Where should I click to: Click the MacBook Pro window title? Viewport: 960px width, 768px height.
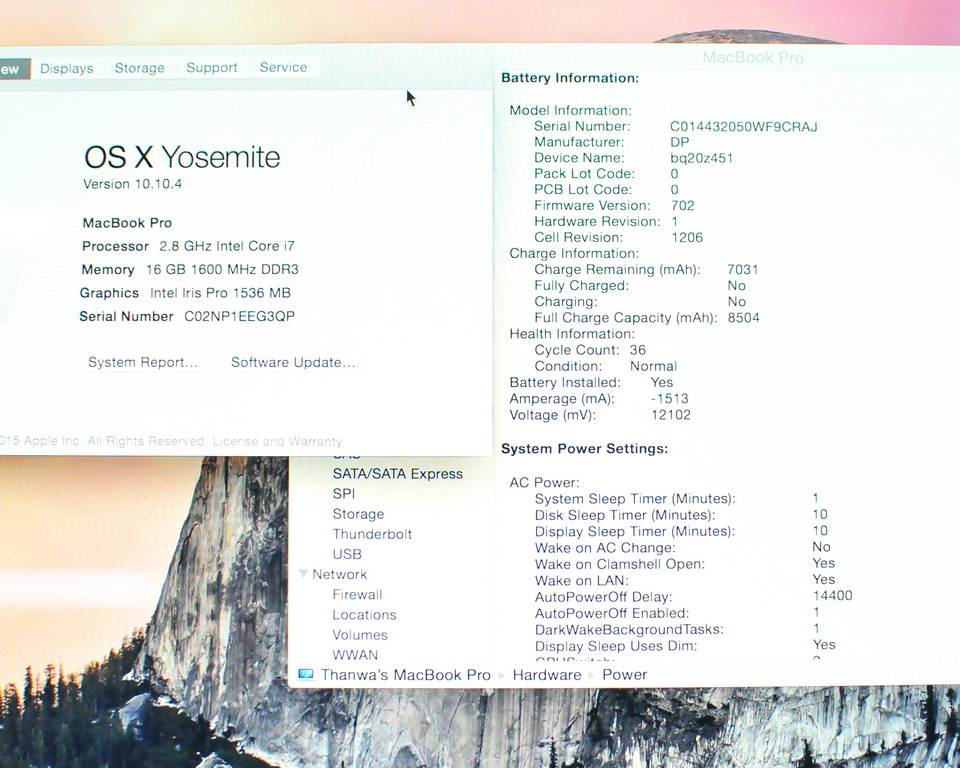[752, 58]
